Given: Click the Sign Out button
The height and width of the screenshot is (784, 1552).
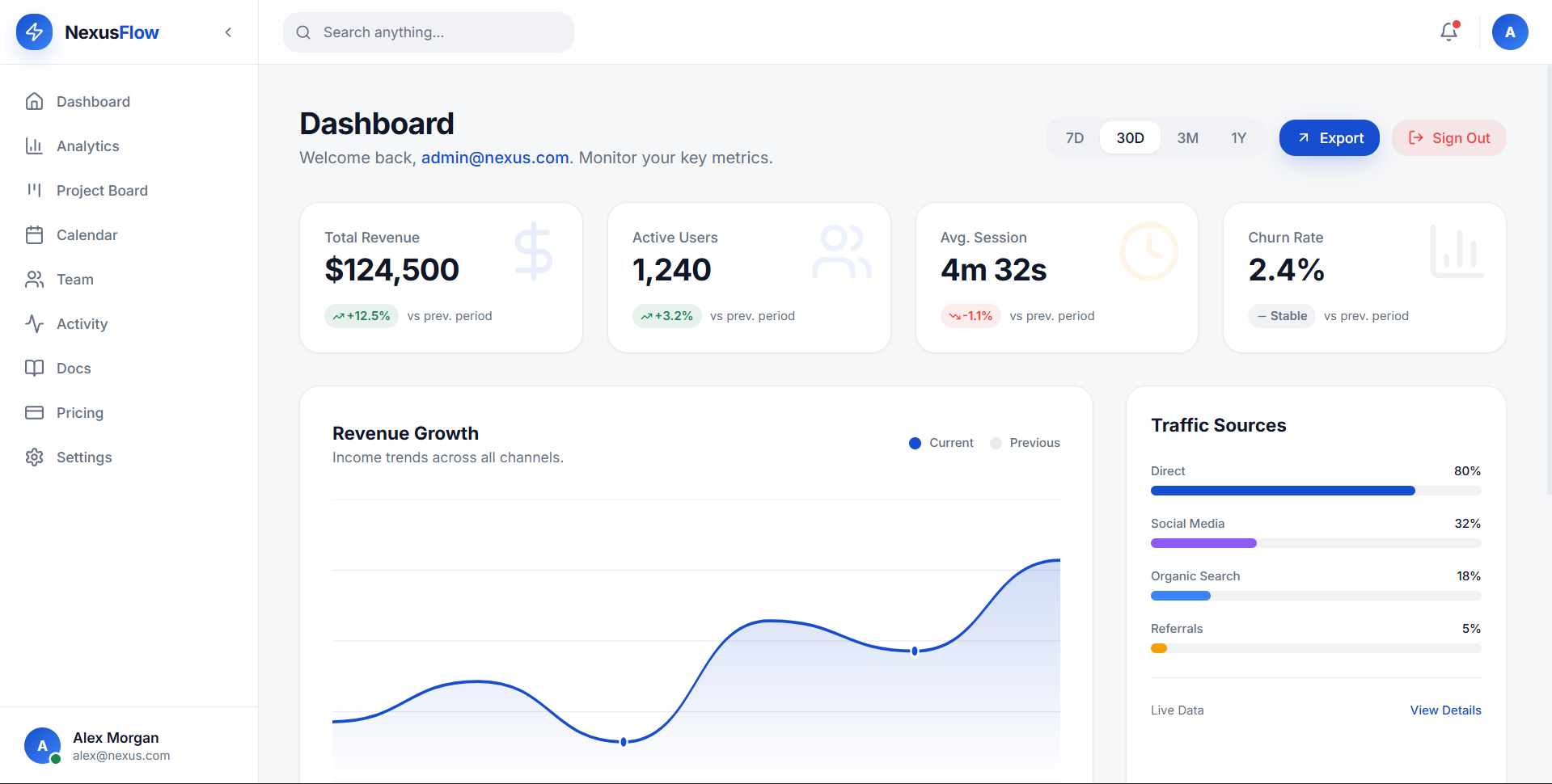Looking at the screenshot, I should (x=1448, y=138).
